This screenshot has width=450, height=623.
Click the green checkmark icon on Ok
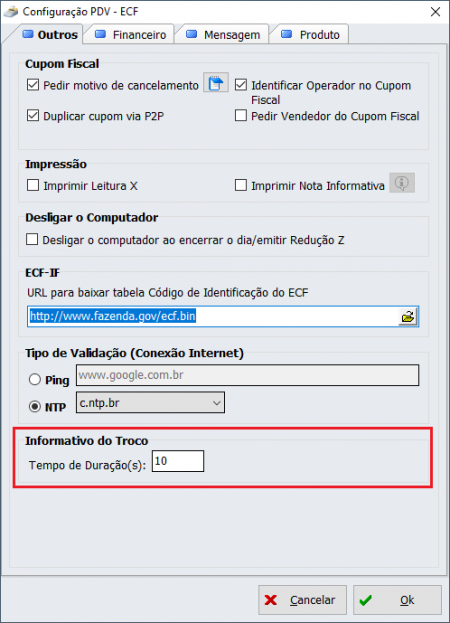[365, 600]
